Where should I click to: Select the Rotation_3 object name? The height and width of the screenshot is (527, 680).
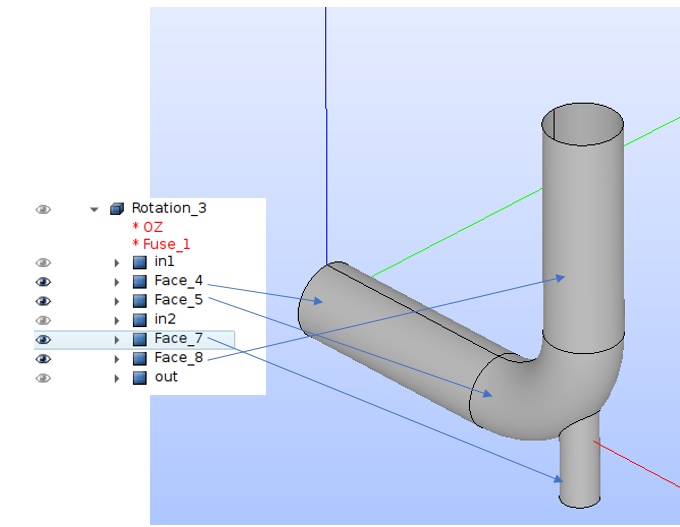pyautogui.click(x=169, y=208)
